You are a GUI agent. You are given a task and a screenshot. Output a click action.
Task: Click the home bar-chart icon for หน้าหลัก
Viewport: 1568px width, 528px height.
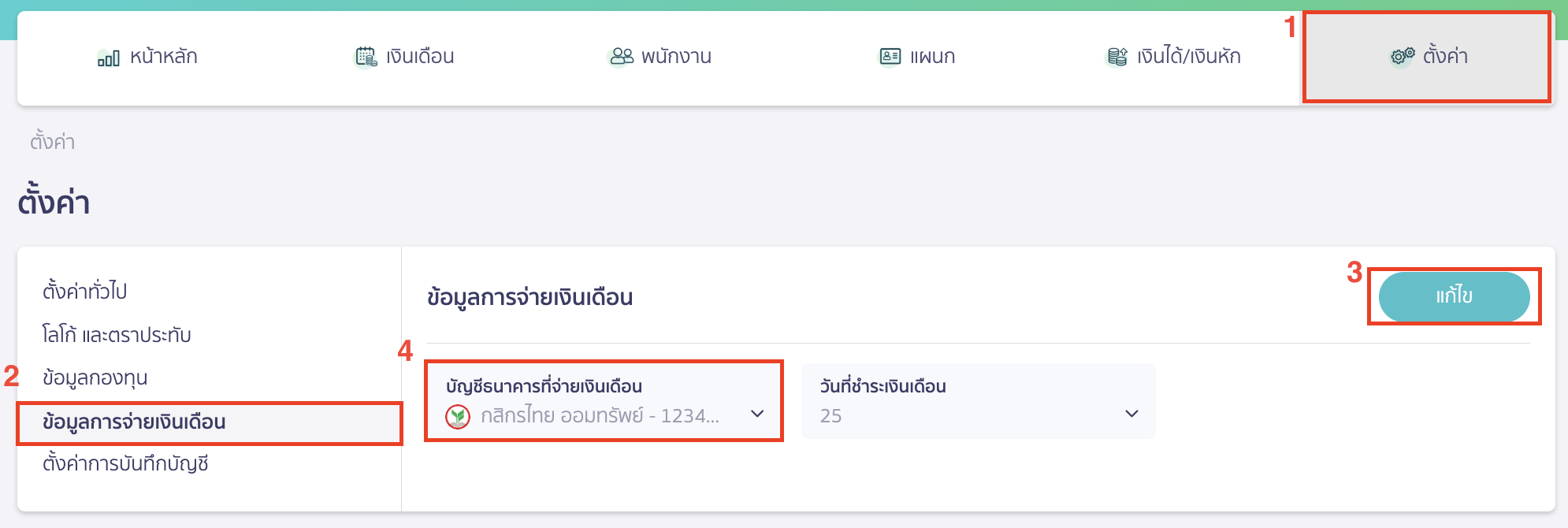[106, 57]
